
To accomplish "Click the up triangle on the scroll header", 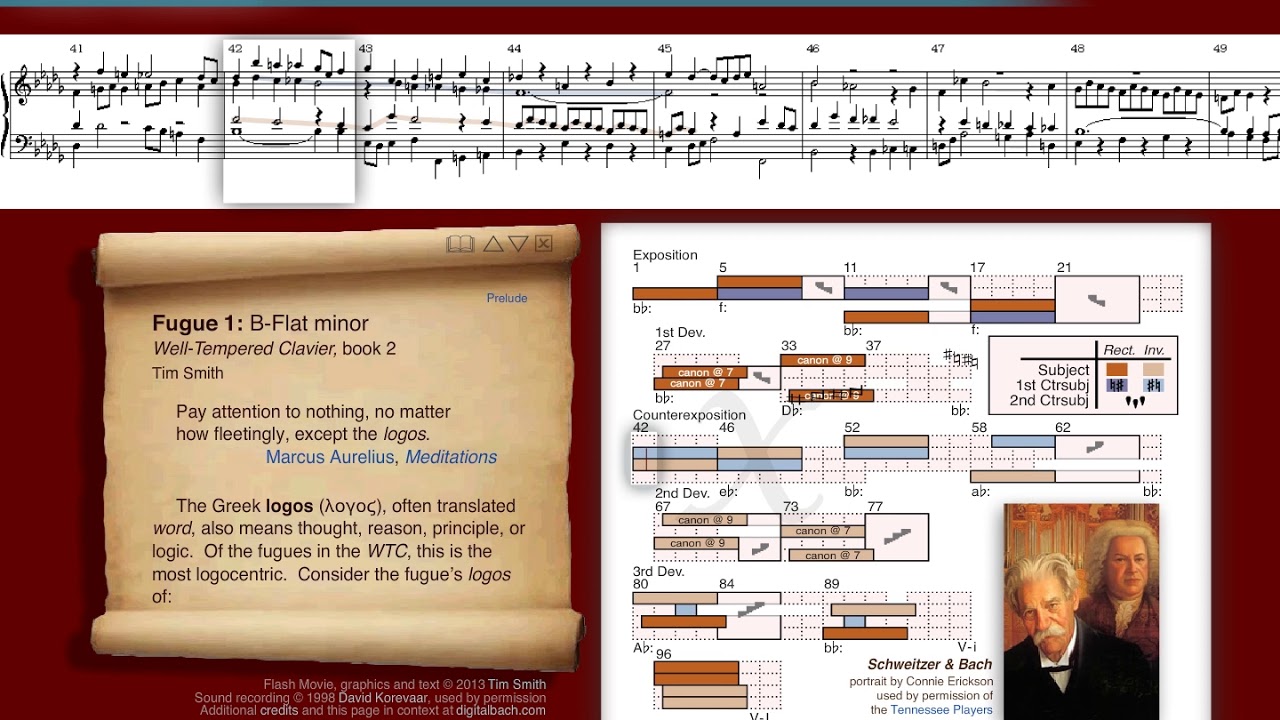I will click(x=493, y=244).
